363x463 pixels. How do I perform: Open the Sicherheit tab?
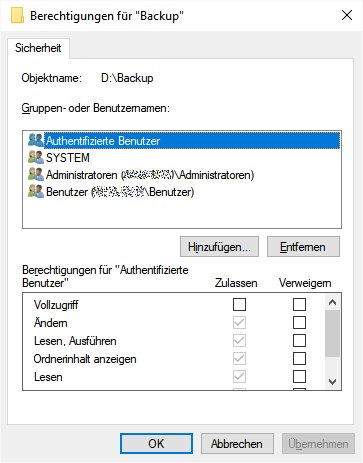click(x=38, y=48)
